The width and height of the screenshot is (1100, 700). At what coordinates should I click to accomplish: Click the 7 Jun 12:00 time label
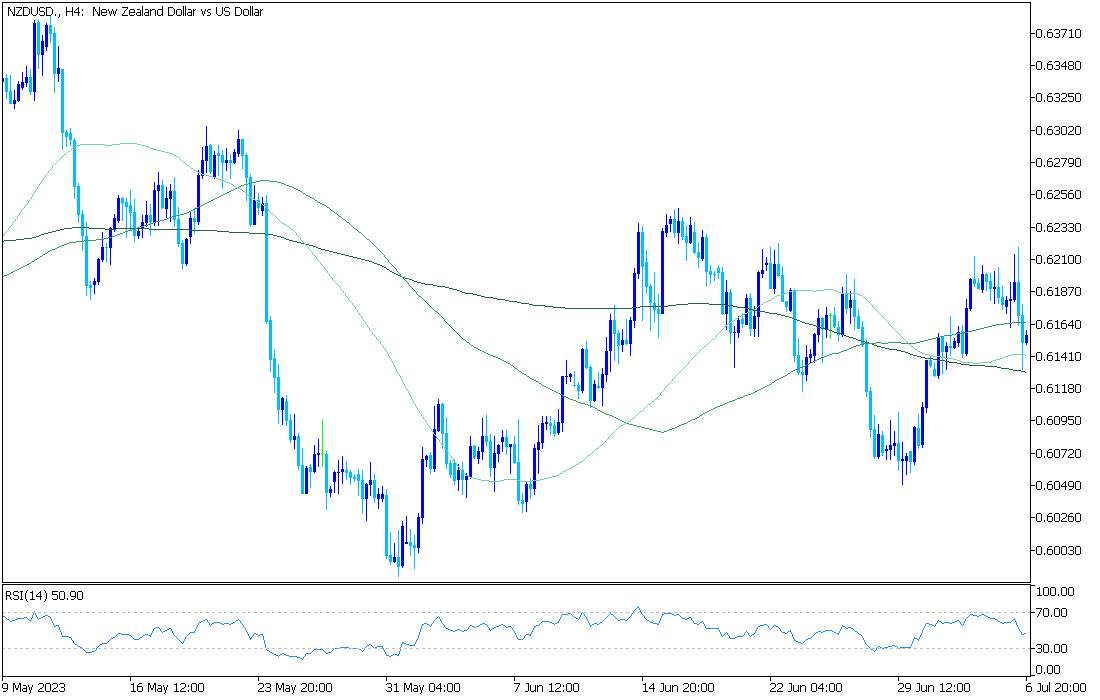pyautogui.click(x=546, y=687)
